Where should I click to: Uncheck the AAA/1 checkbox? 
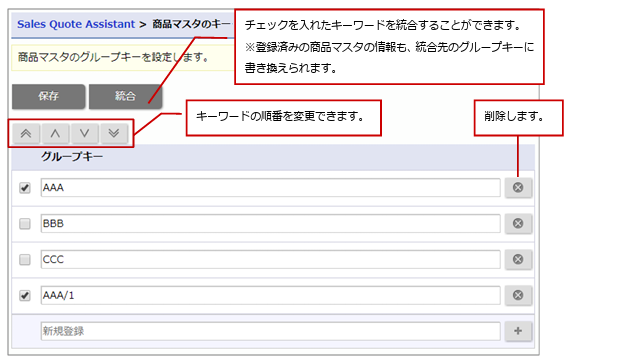(x=25, y=295)
